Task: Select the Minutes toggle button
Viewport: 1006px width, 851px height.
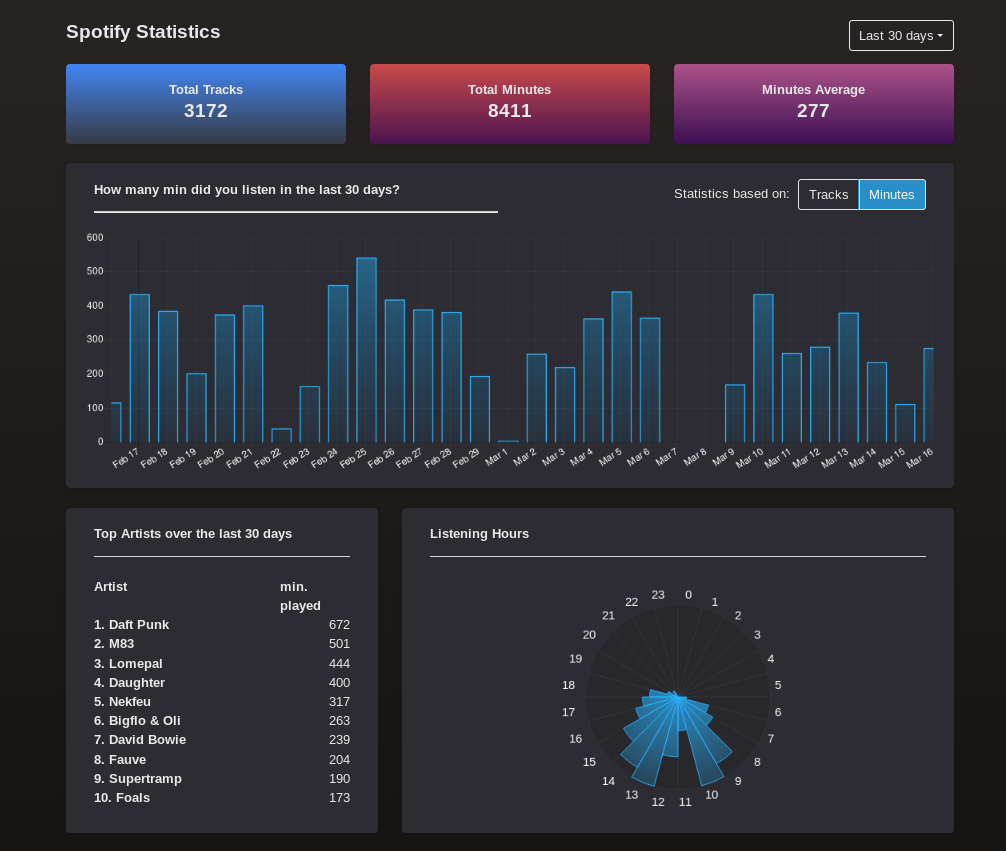Action: (x=891, y=194)
